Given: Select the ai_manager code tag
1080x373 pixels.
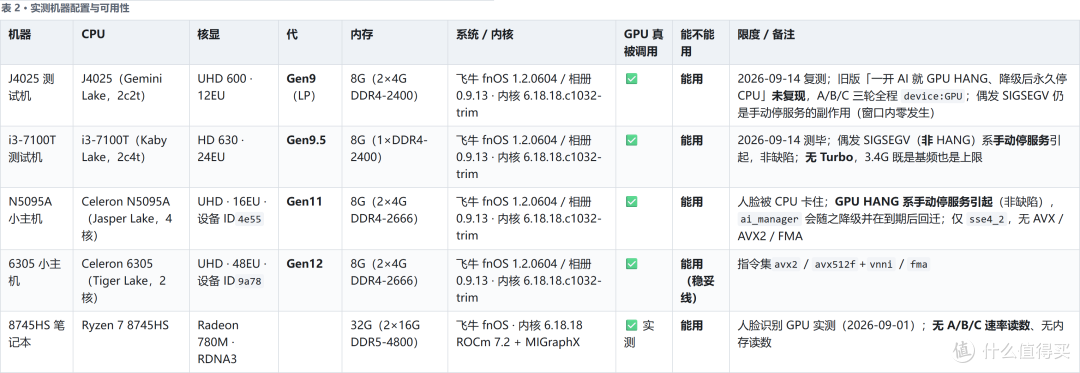Looking at the screenshot, I should coord(769,220).
